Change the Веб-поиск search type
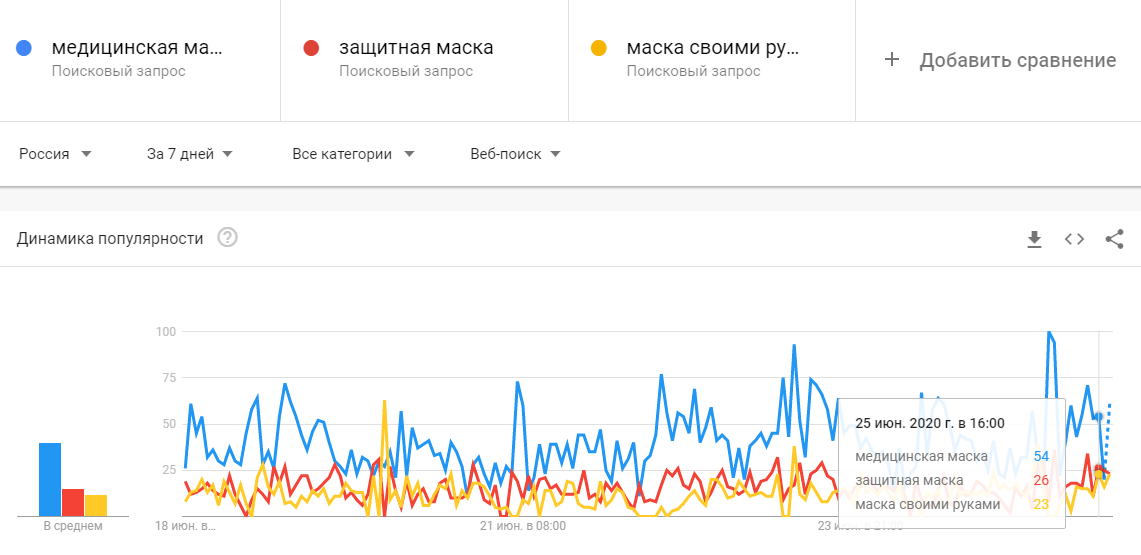Viewport: 1141px width, 555px height. 515,154
